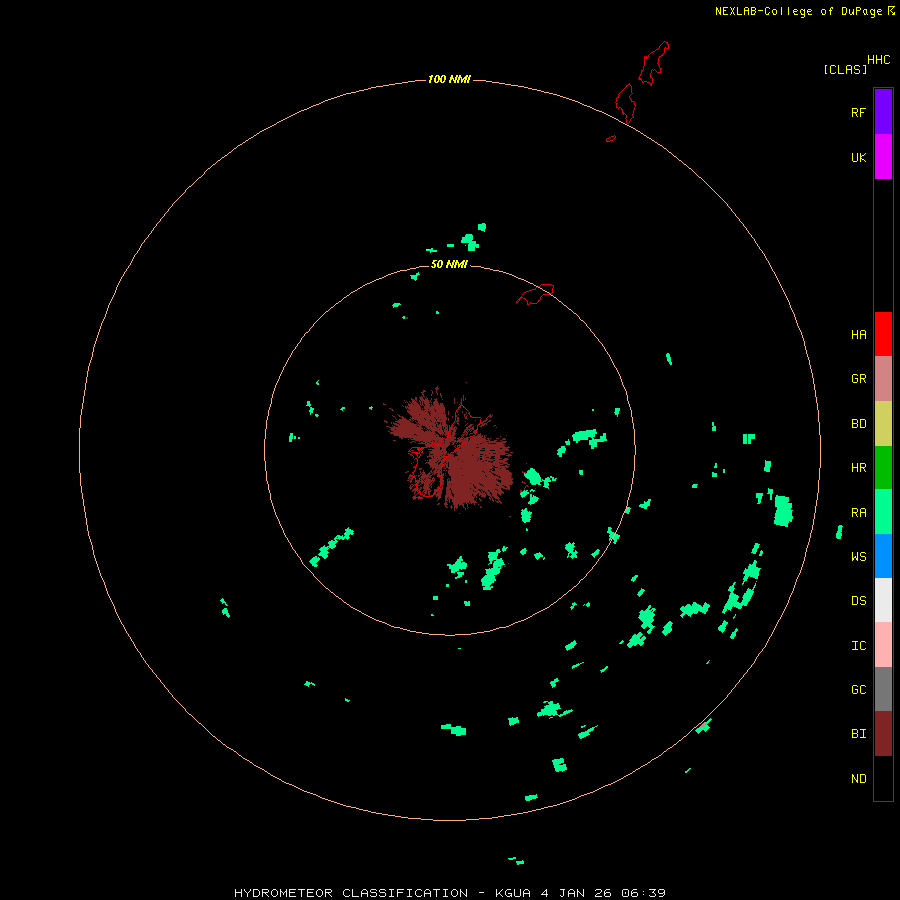Select the BD yellow legend swatch
The height and width of the screenshot is (900, 900).
click(x=883, y=423)
